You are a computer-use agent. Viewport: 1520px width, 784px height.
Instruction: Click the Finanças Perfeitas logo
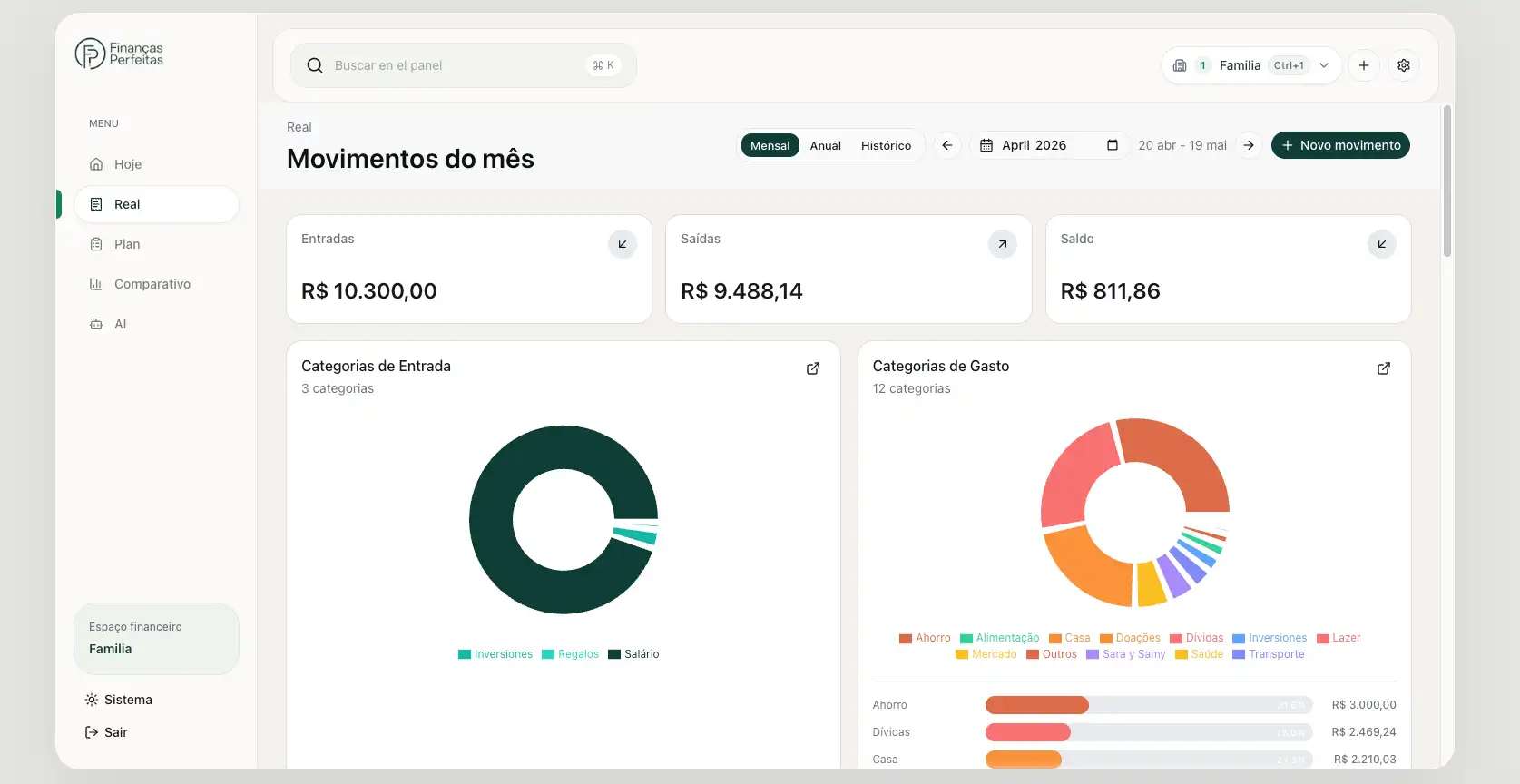[119, 54]
